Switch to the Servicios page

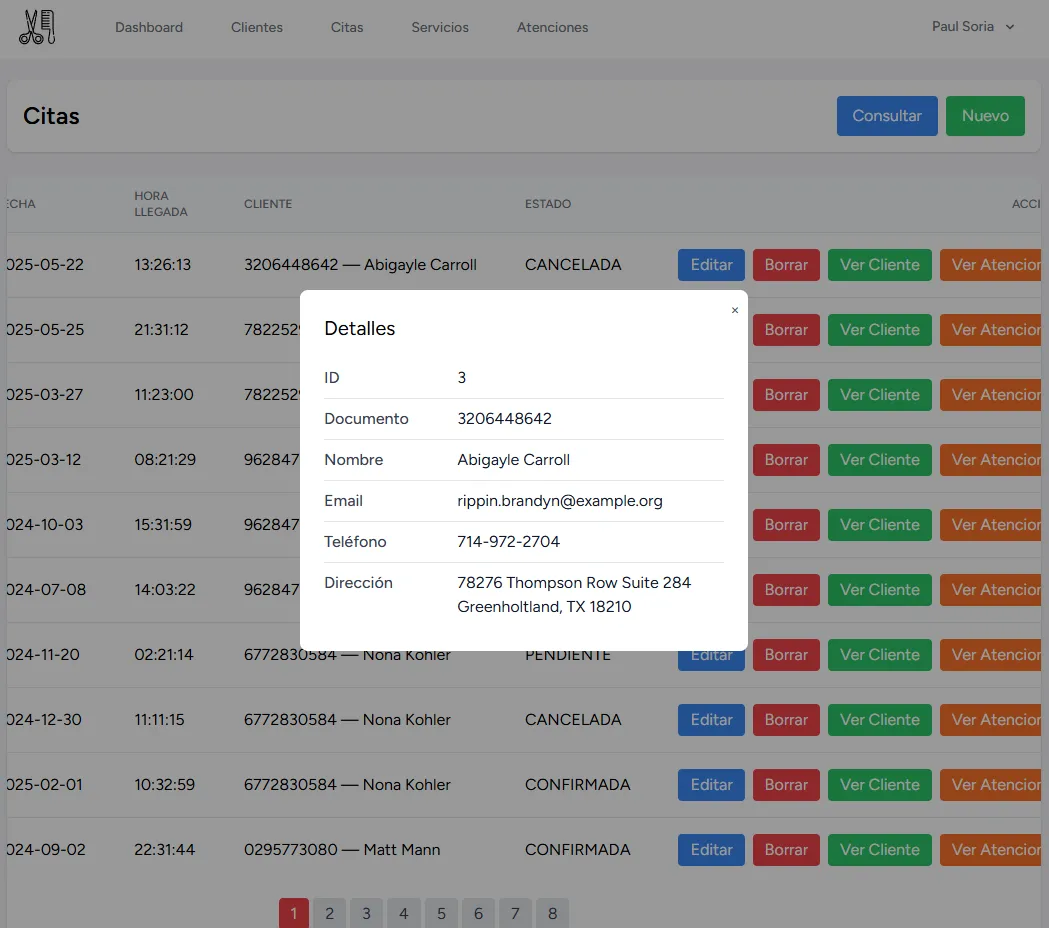pos(440,27)
